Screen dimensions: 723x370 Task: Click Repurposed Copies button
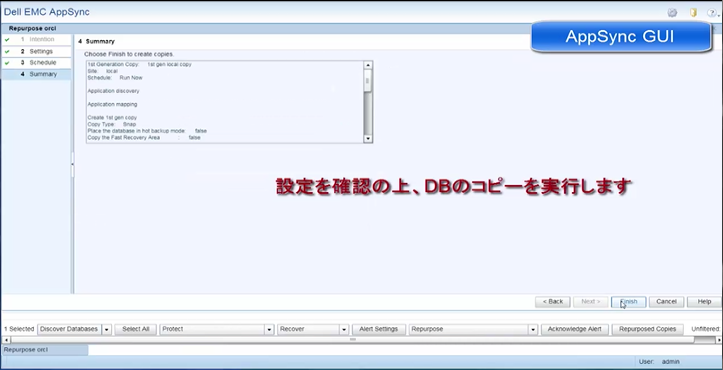[x=647, y=329]
